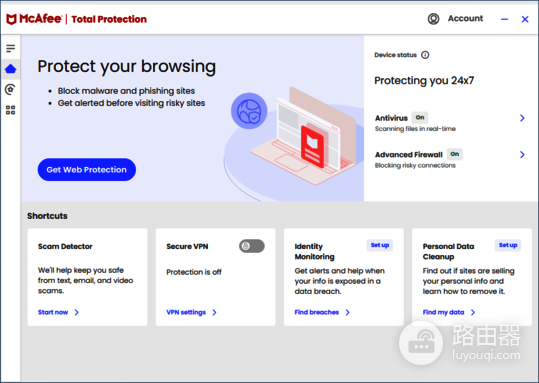Click the Identity Monitoring card title
539x383 pixels.
[x=314, y=252]
